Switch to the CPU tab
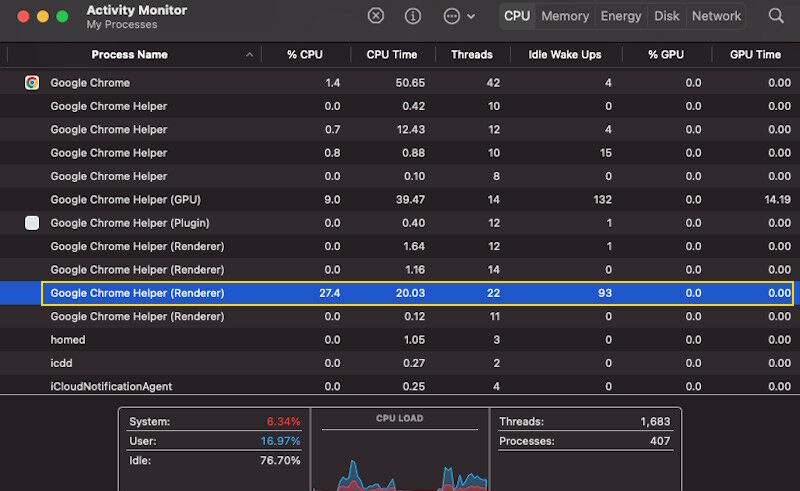The height and width of the screenshot is (491, 800). (517, 16)
